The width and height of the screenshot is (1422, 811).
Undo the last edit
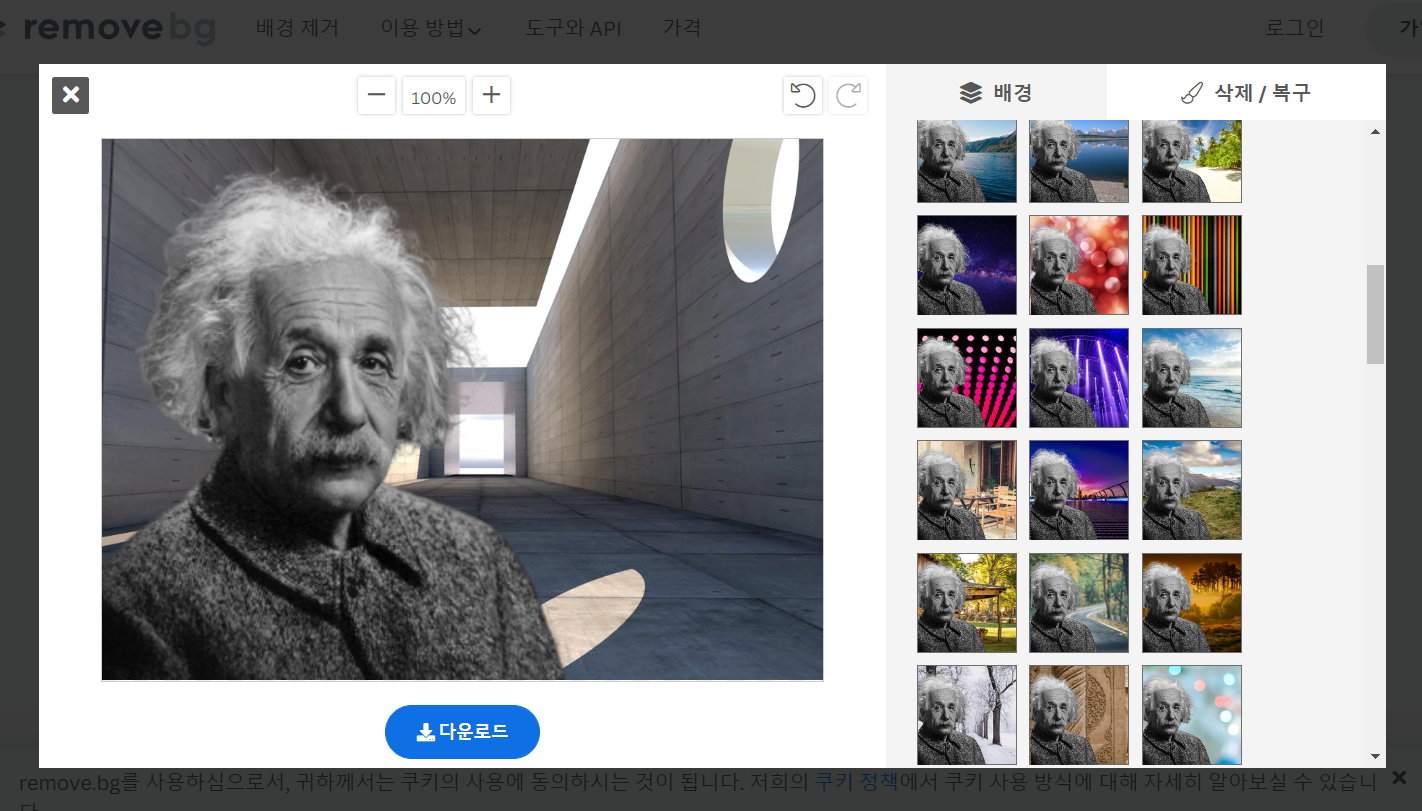tap(803, 96)
